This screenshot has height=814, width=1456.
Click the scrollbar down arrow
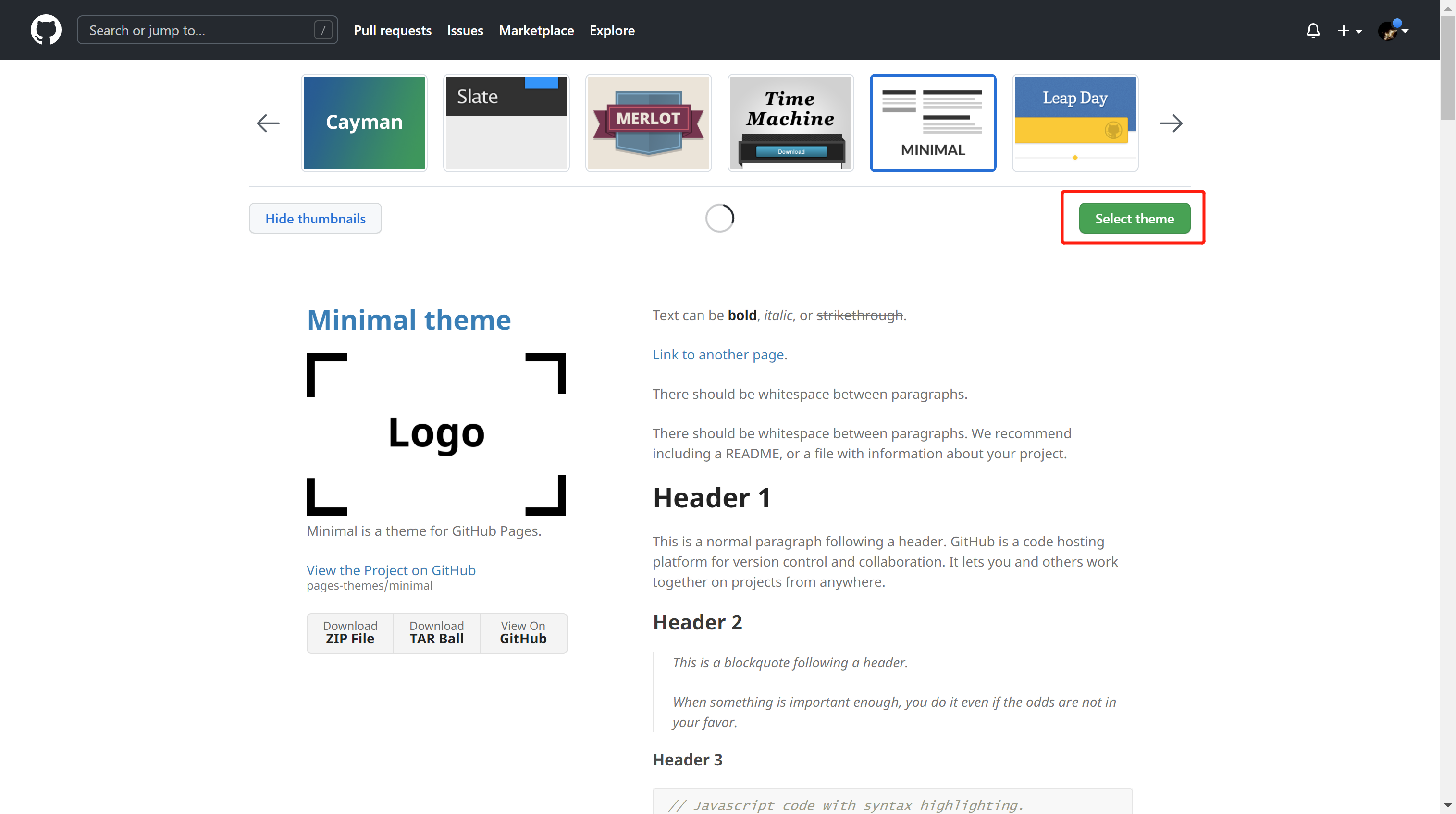tap(1447, 805)
